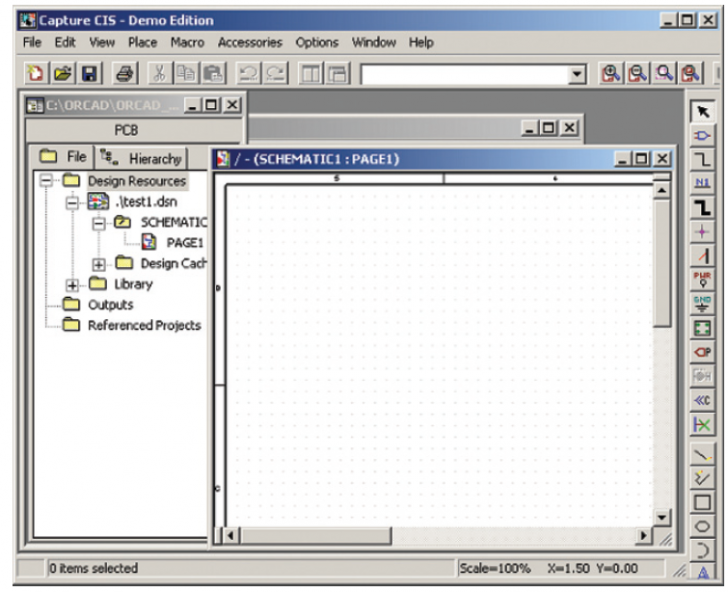Open the Place menu
Screen dimensions: 728x592
(x=142, y=42)
